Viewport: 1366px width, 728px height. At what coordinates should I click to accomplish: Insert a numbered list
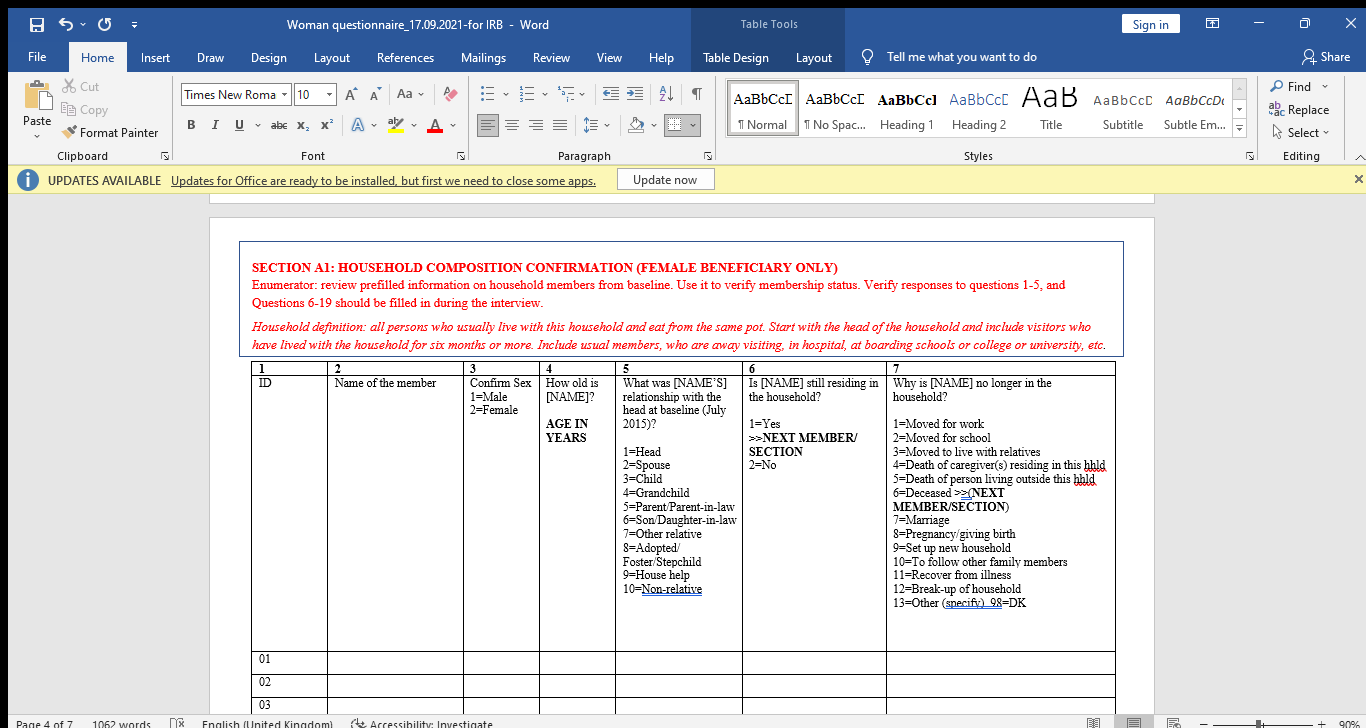click(x=528, y=95)
